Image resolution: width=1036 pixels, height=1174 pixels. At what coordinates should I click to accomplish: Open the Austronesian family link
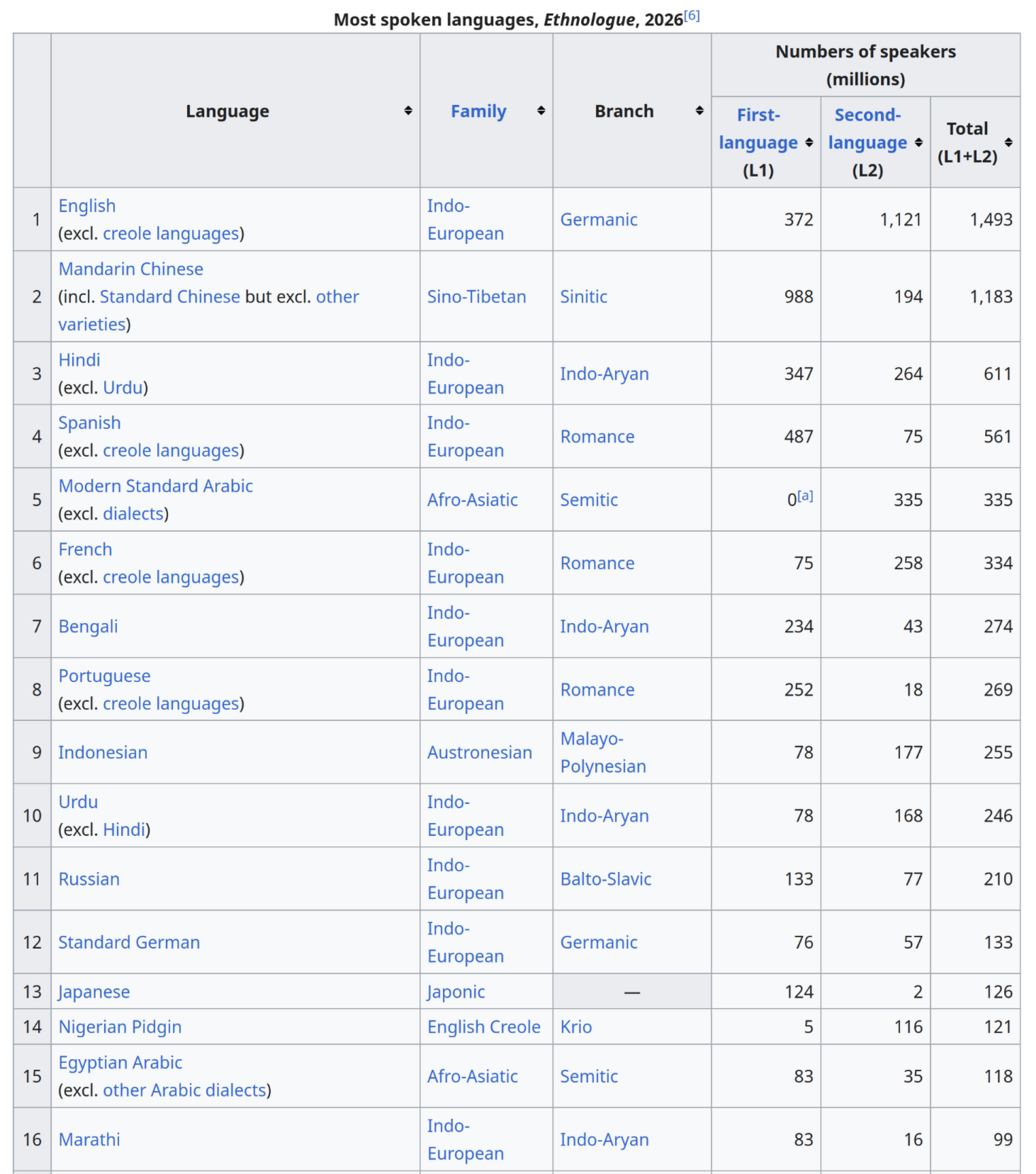point(480,753)
